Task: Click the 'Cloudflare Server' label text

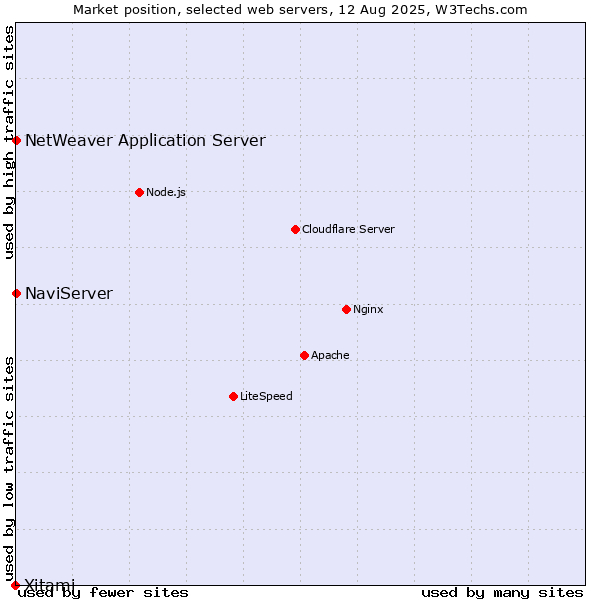Action: coord(348,229)
